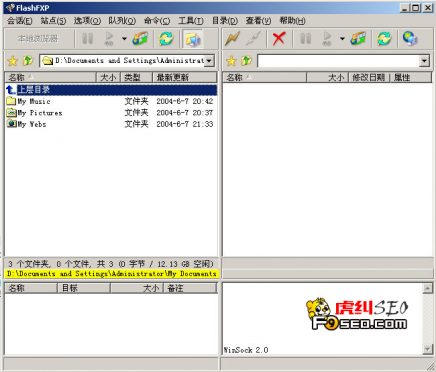Click queue 大小 column header
The image size is (436, 372).
[x=137, y=288]
